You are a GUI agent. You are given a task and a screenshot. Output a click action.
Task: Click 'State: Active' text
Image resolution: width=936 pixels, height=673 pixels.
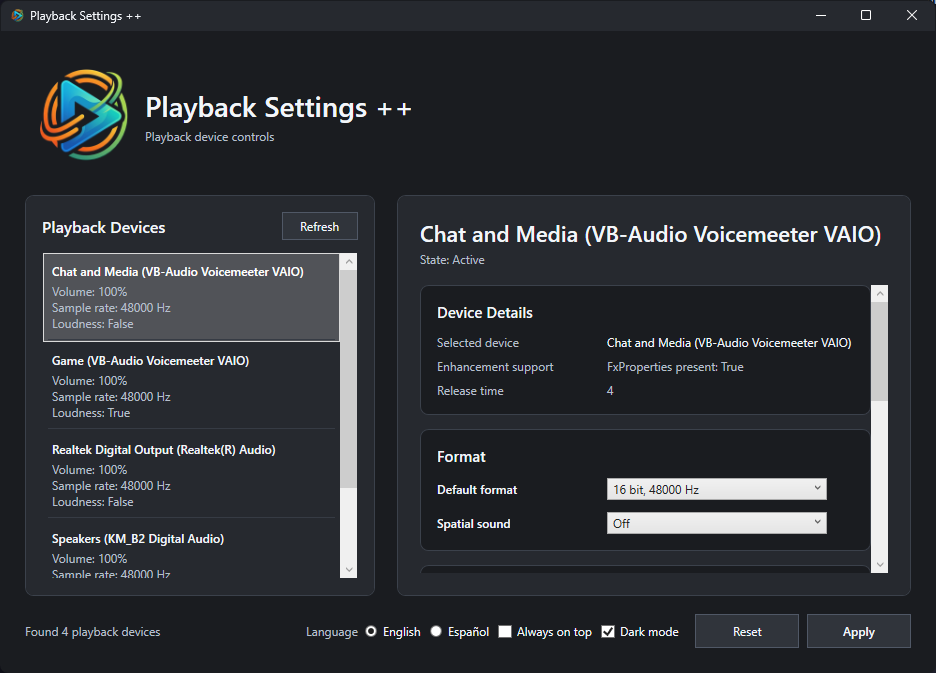[x=452, y=260]
